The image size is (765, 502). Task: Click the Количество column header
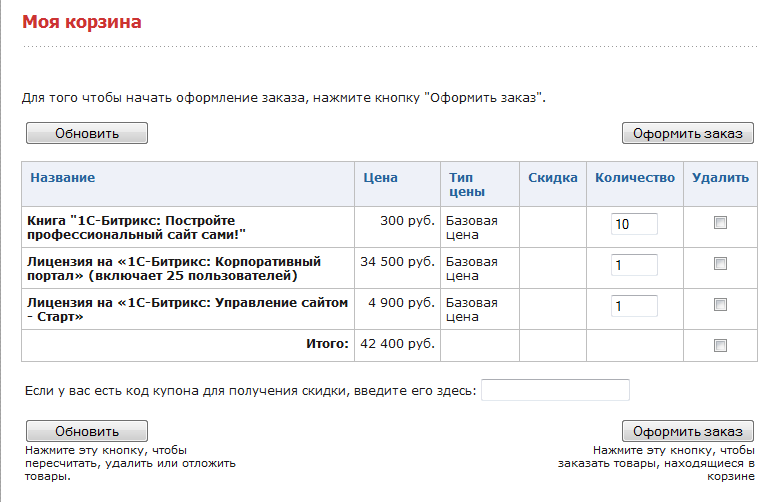click(635, 178)
